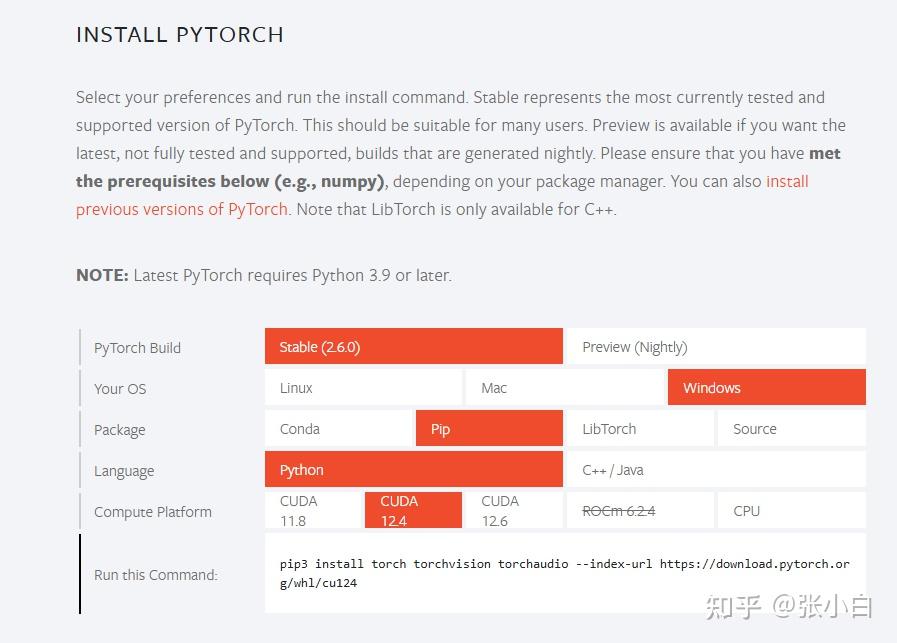The image size is (897, 643).
Task: Select Windows operating system option
Action: pos(766,388)
